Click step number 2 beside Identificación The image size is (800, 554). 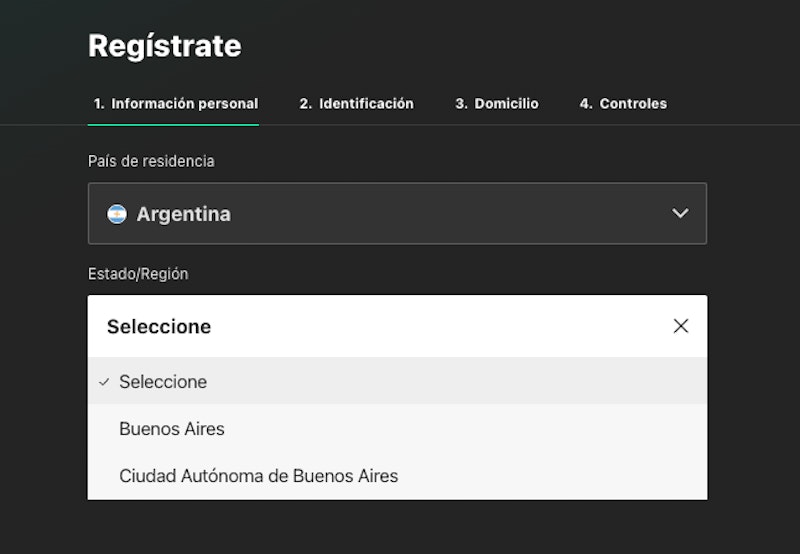pos(305,104)
